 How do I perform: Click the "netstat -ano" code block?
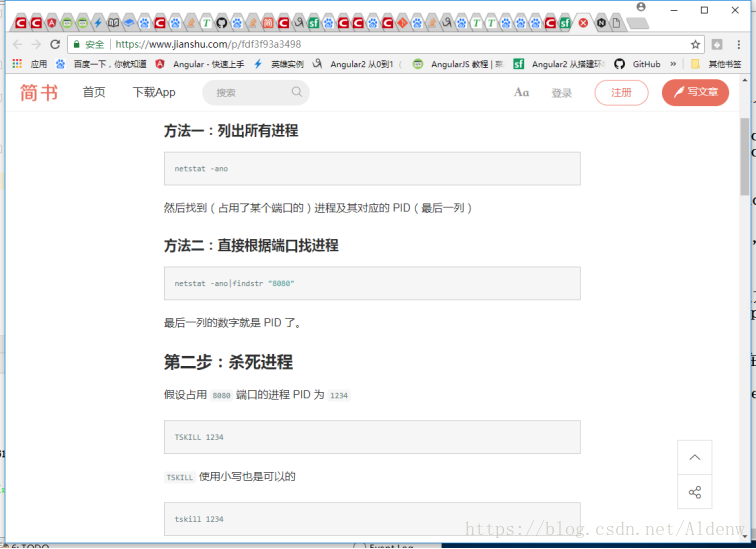click(372, 169)
